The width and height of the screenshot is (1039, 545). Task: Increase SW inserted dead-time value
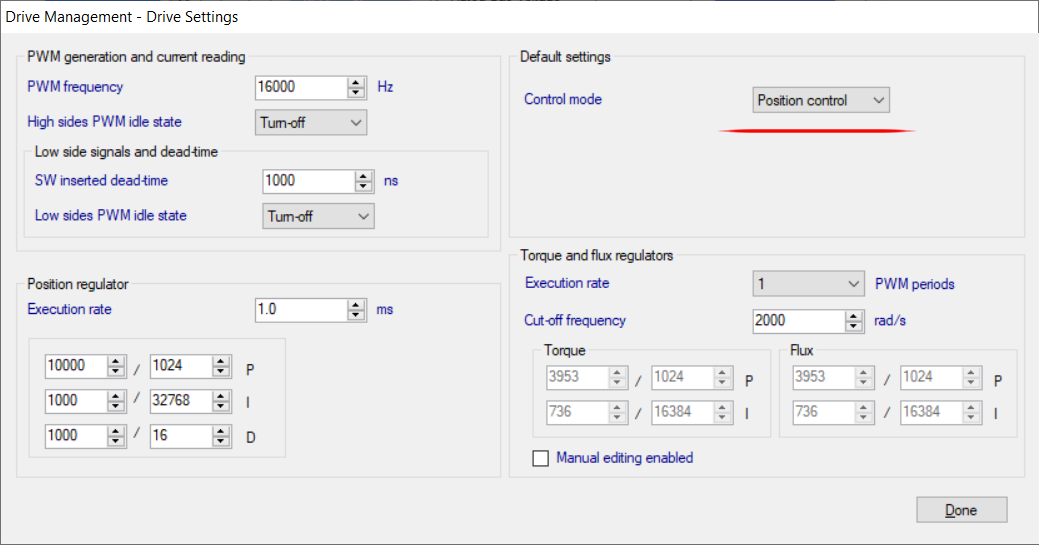point(363,176)
